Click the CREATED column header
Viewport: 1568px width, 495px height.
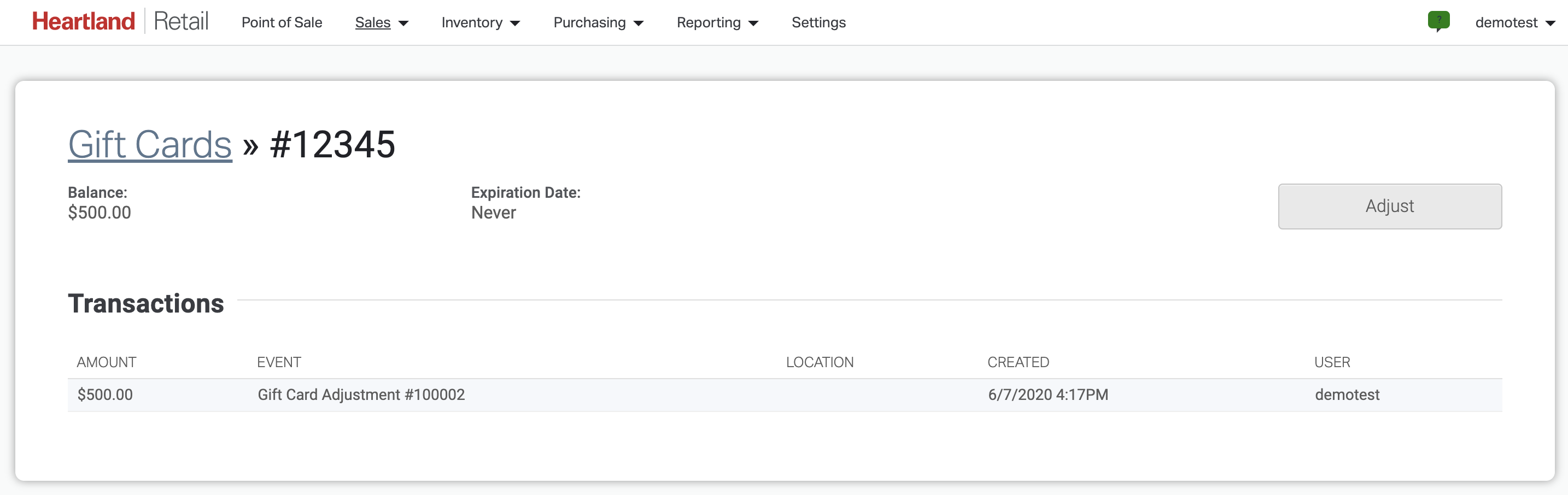[1018, 362]
